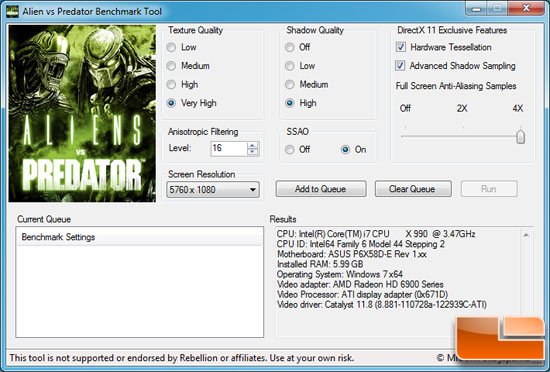Click the anti-aliasing samples slider handle
The width and height of the screenshot is (550, 372).
tap(521, 136)
